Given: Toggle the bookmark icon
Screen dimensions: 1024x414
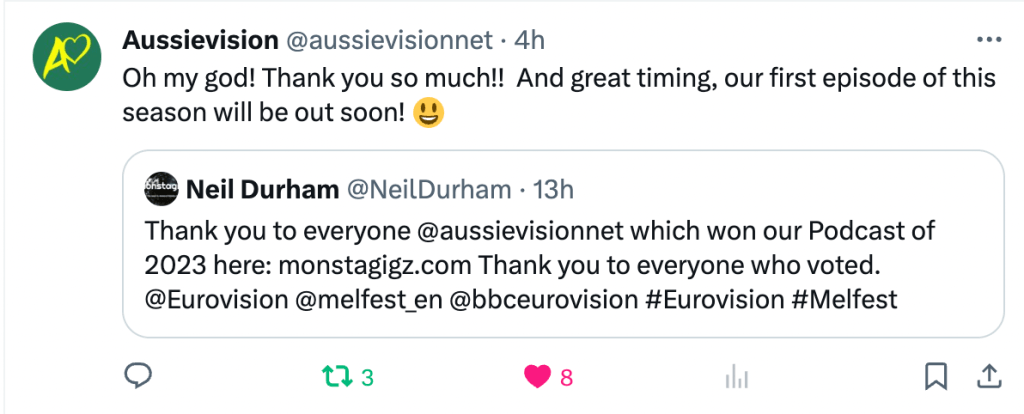Looking at the screenshot, I should click(x=935, y=376).
